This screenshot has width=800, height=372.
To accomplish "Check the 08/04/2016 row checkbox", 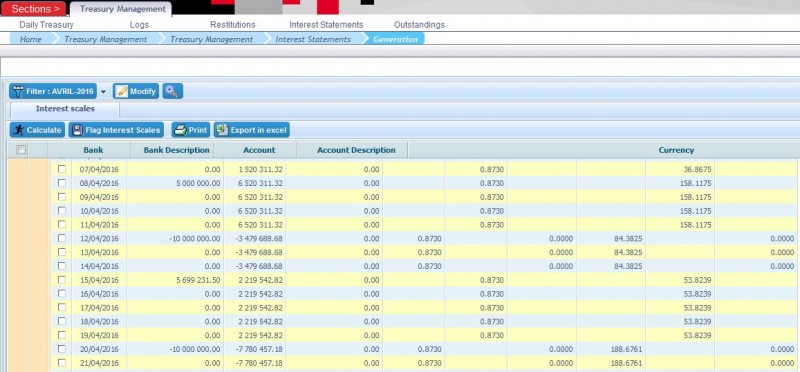I will coord(62,183).
